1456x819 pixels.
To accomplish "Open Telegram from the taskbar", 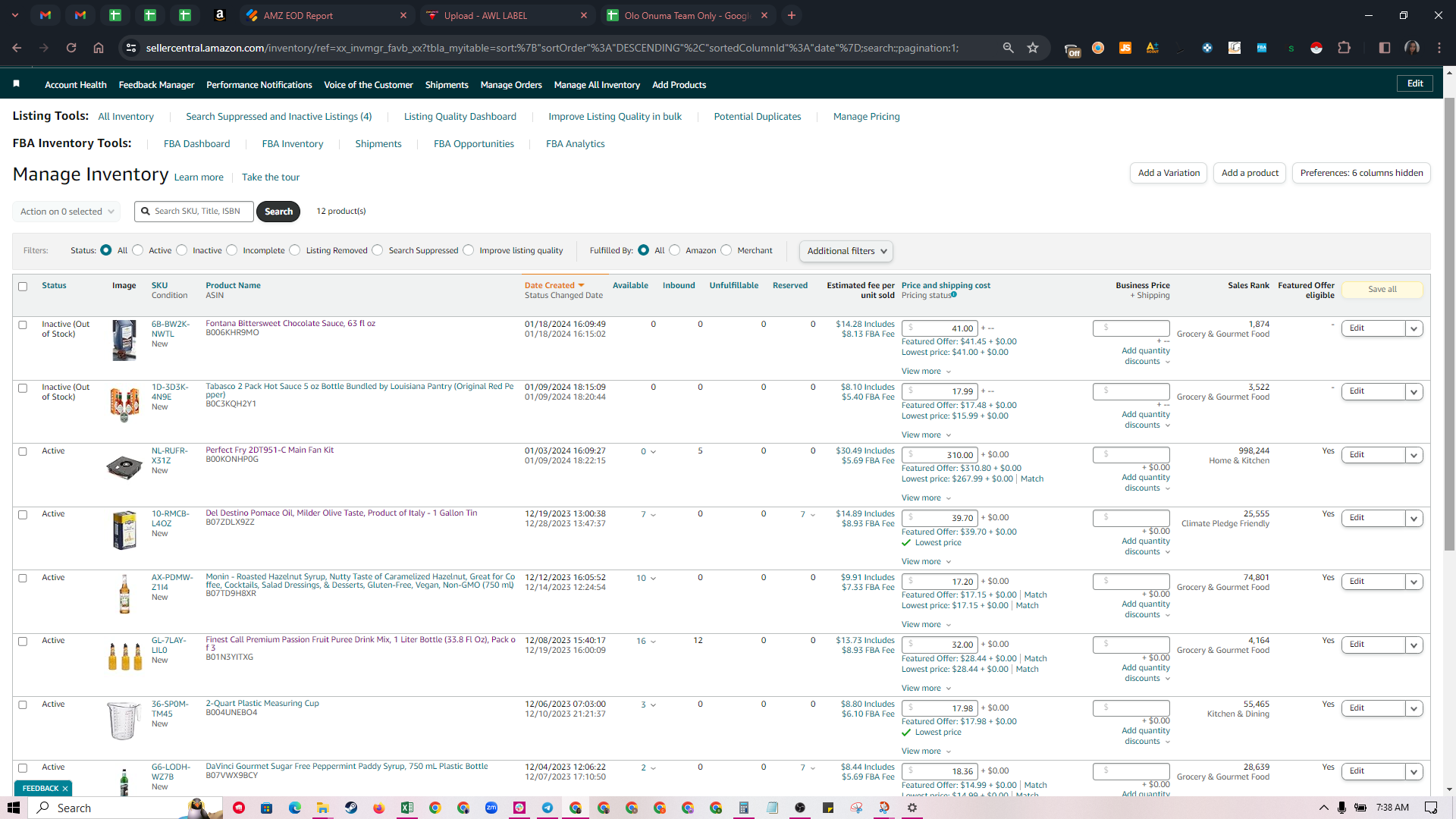I will tap(548, 808).
